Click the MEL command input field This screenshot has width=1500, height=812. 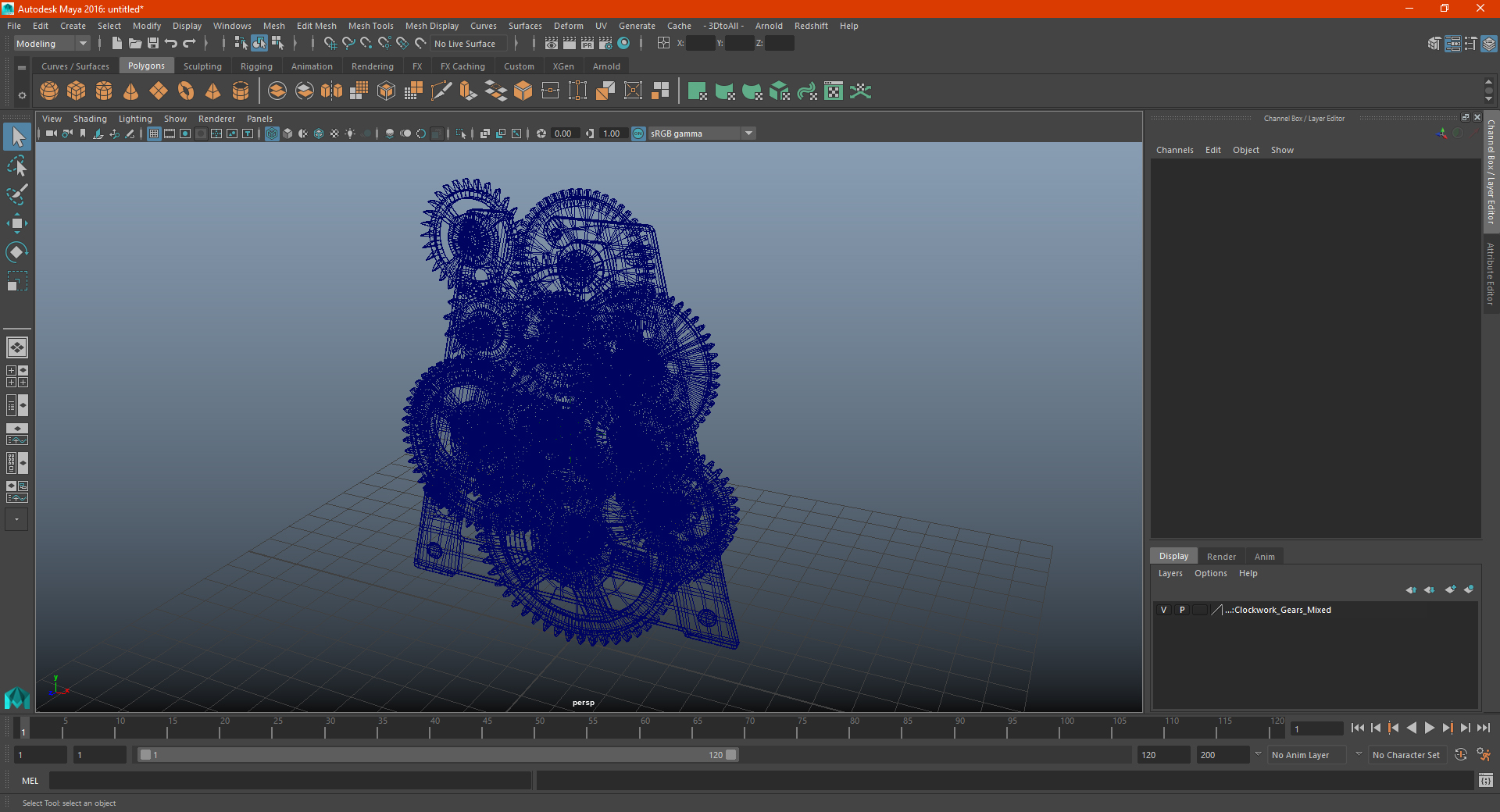pyautogui.click(x=290, y=781)
